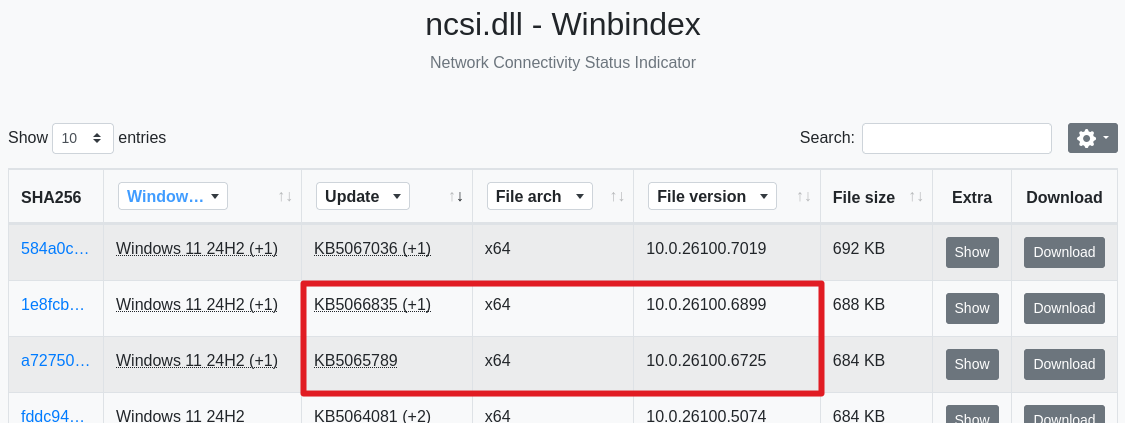This screenshot has width=1125, height=423.
Task: Sort by File version column arrows
Action: tap(804, 197)
